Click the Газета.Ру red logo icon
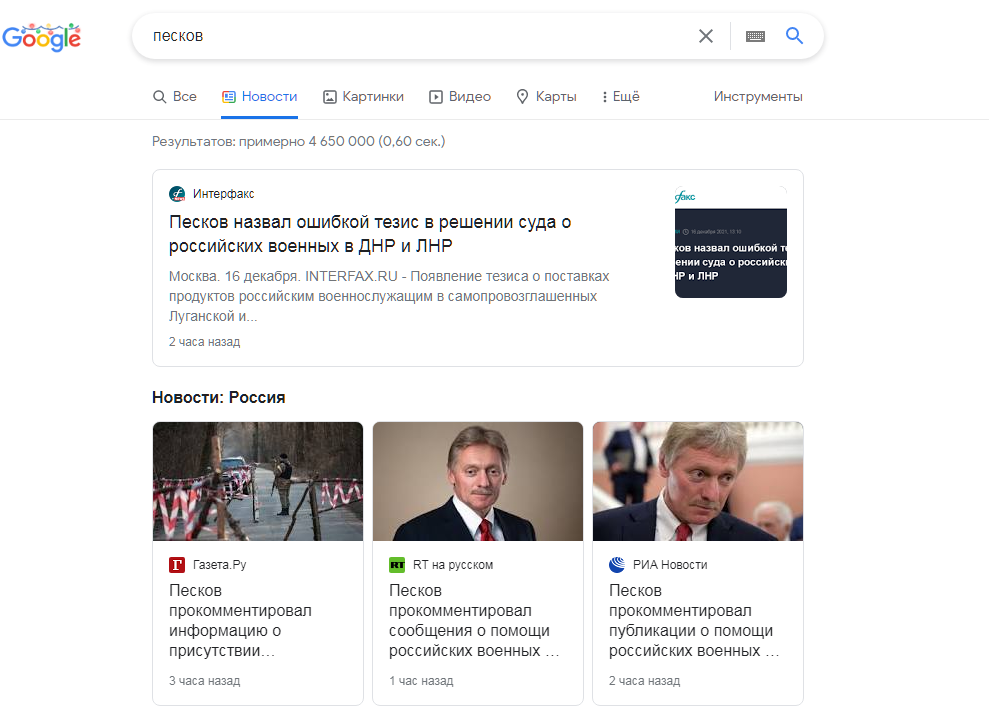 click(x=177, y=565)
